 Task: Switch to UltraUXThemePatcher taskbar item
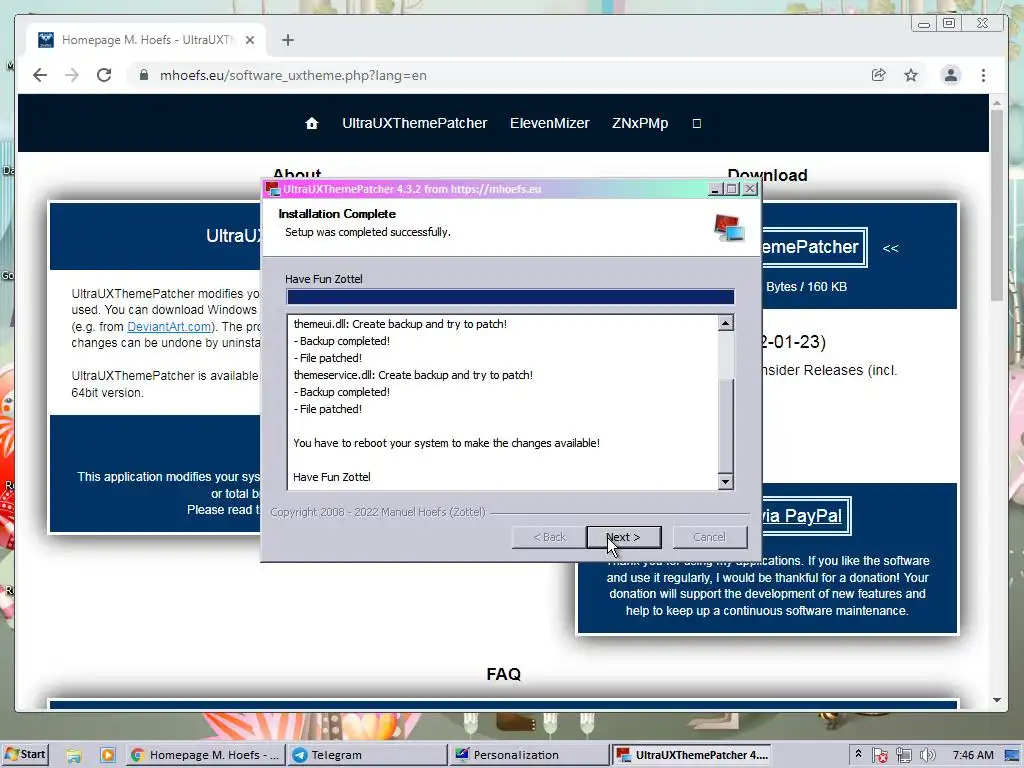692,755
